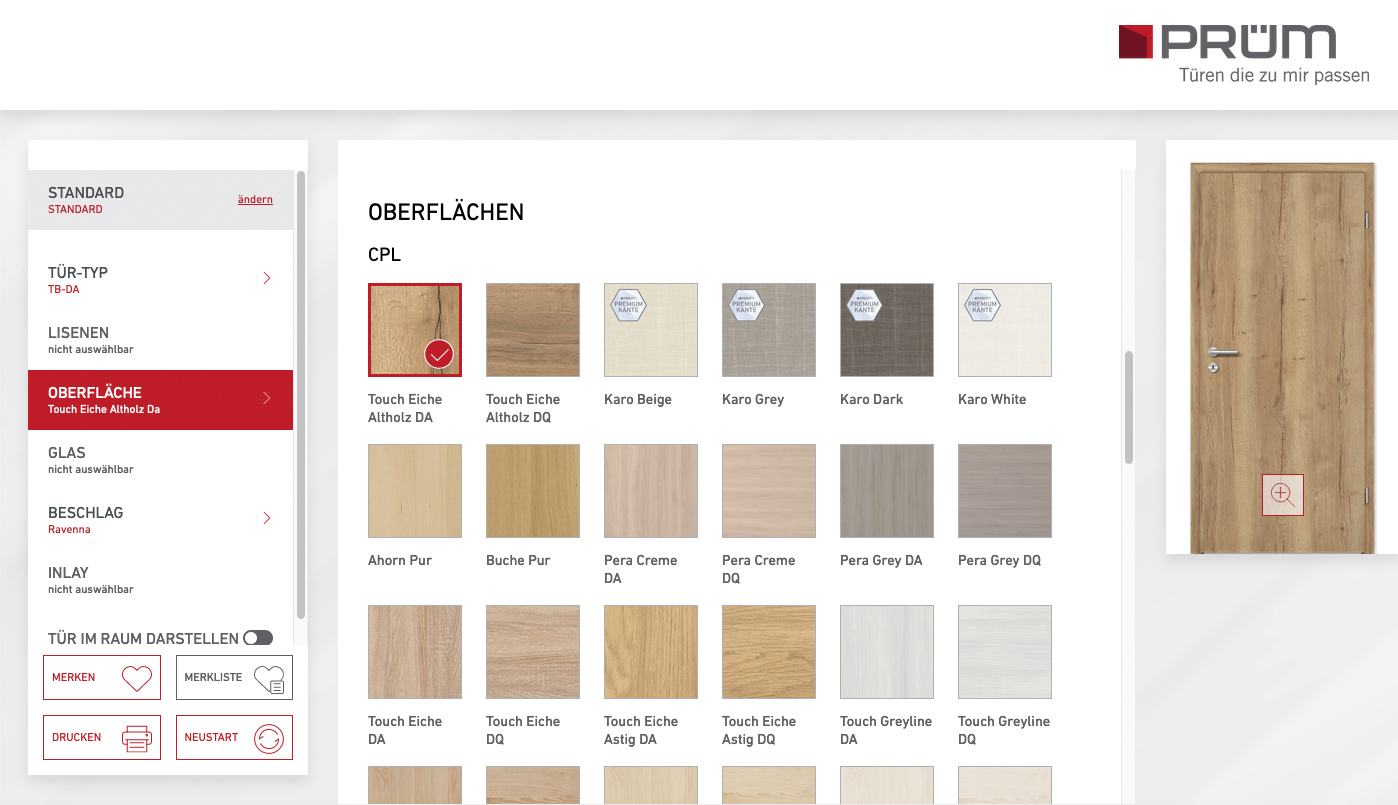1398x805 pixels.
Task: Click the 'Oberflächen' heading
Action: (446, 212)
